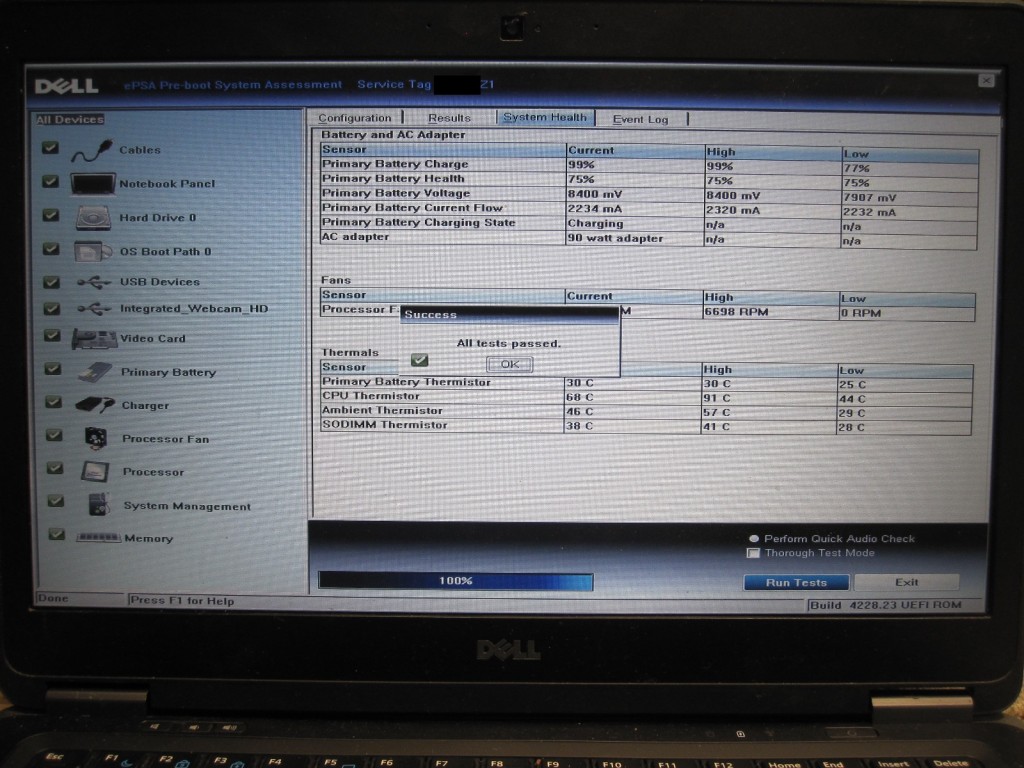Click the 91 C CPU high temperature
Screen dimensions: 1024x768
click(x=717, y=398)
